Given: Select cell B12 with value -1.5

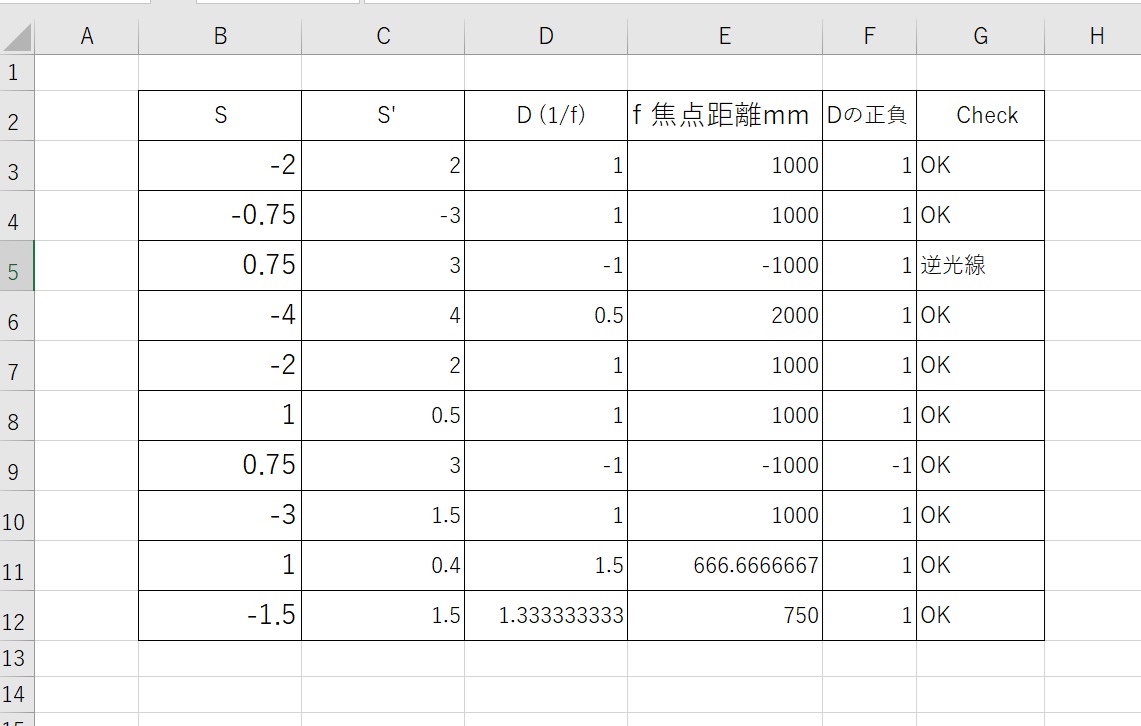Looking at the screenshot, I should coord(220,615).
